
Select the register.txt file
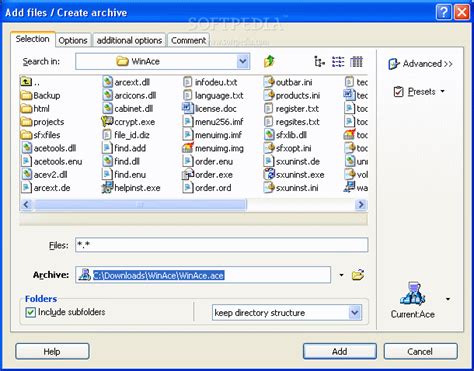(291, 109)
